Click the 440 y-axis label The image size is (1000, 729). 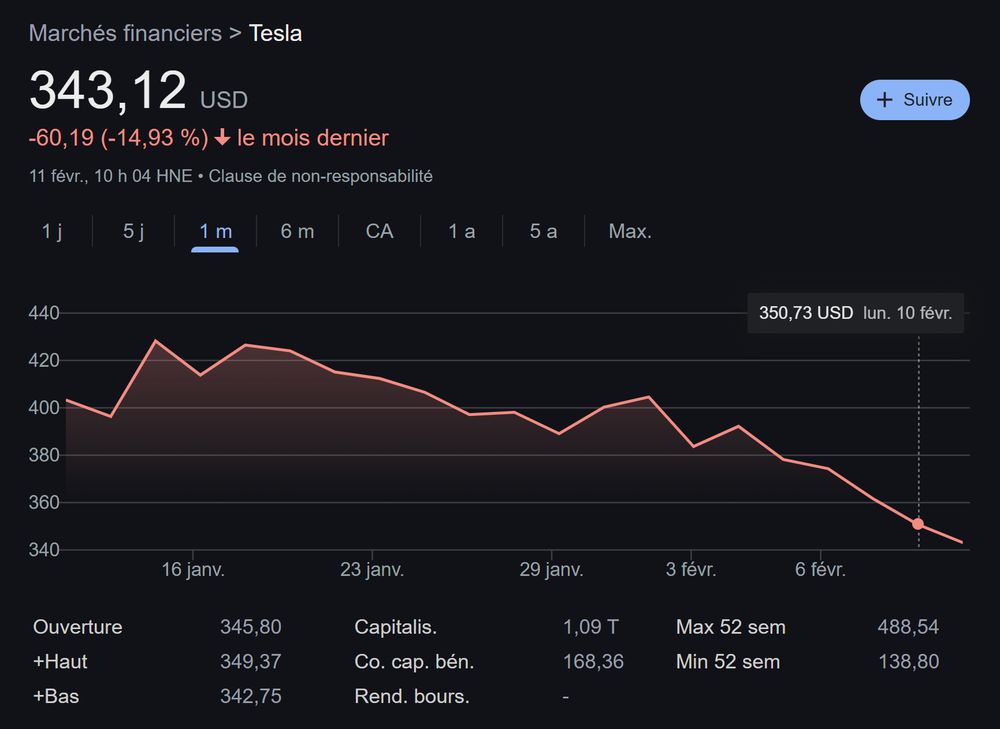(x=43, y=313)
